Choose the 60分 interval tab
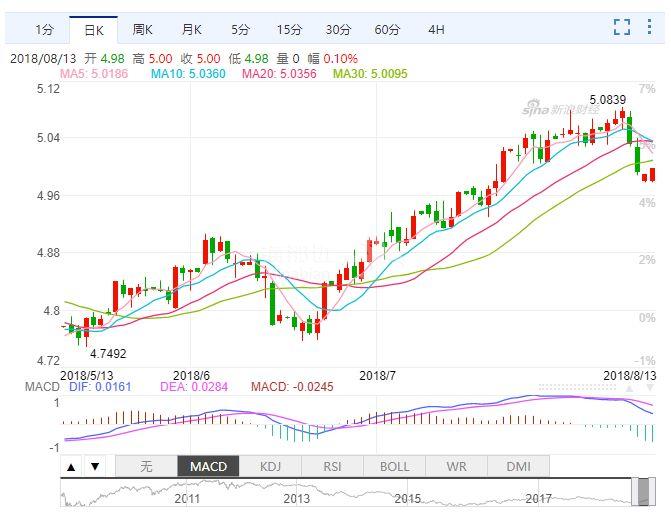671x521 pixels. 387,29
